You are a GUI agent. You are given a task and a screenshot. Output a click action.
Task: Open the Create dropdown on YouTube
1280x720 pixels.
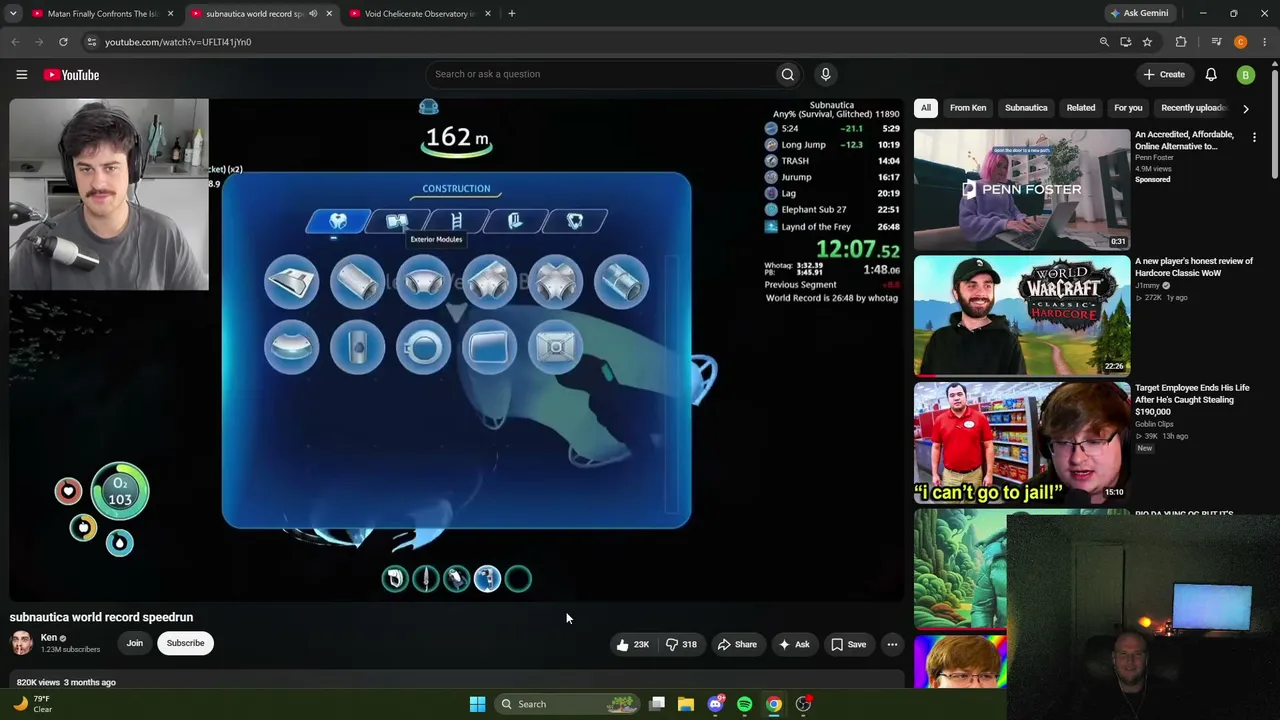click(1164, 75)
